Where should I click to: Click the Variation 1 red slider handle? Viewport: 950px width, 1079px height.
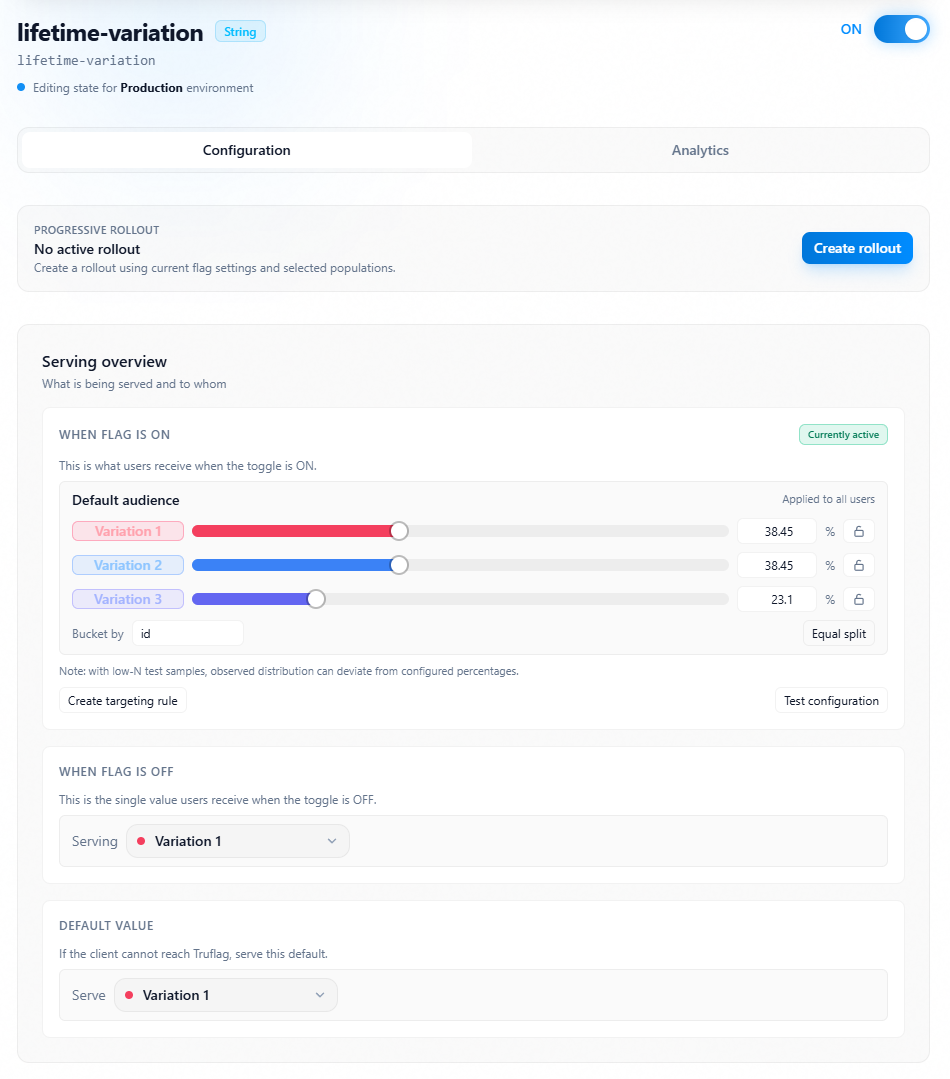click(399, 531)
